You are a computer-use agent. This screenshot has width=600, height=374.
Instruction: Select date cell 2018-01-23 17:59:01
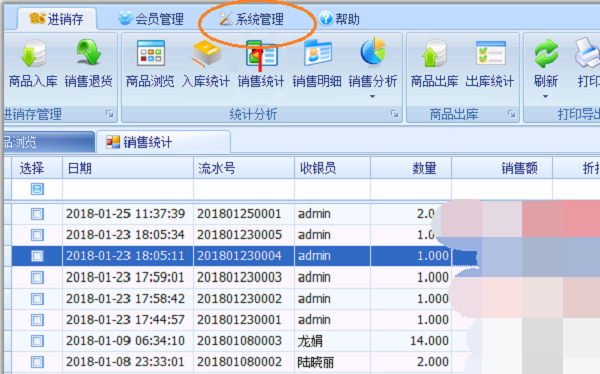pos(128,277)
